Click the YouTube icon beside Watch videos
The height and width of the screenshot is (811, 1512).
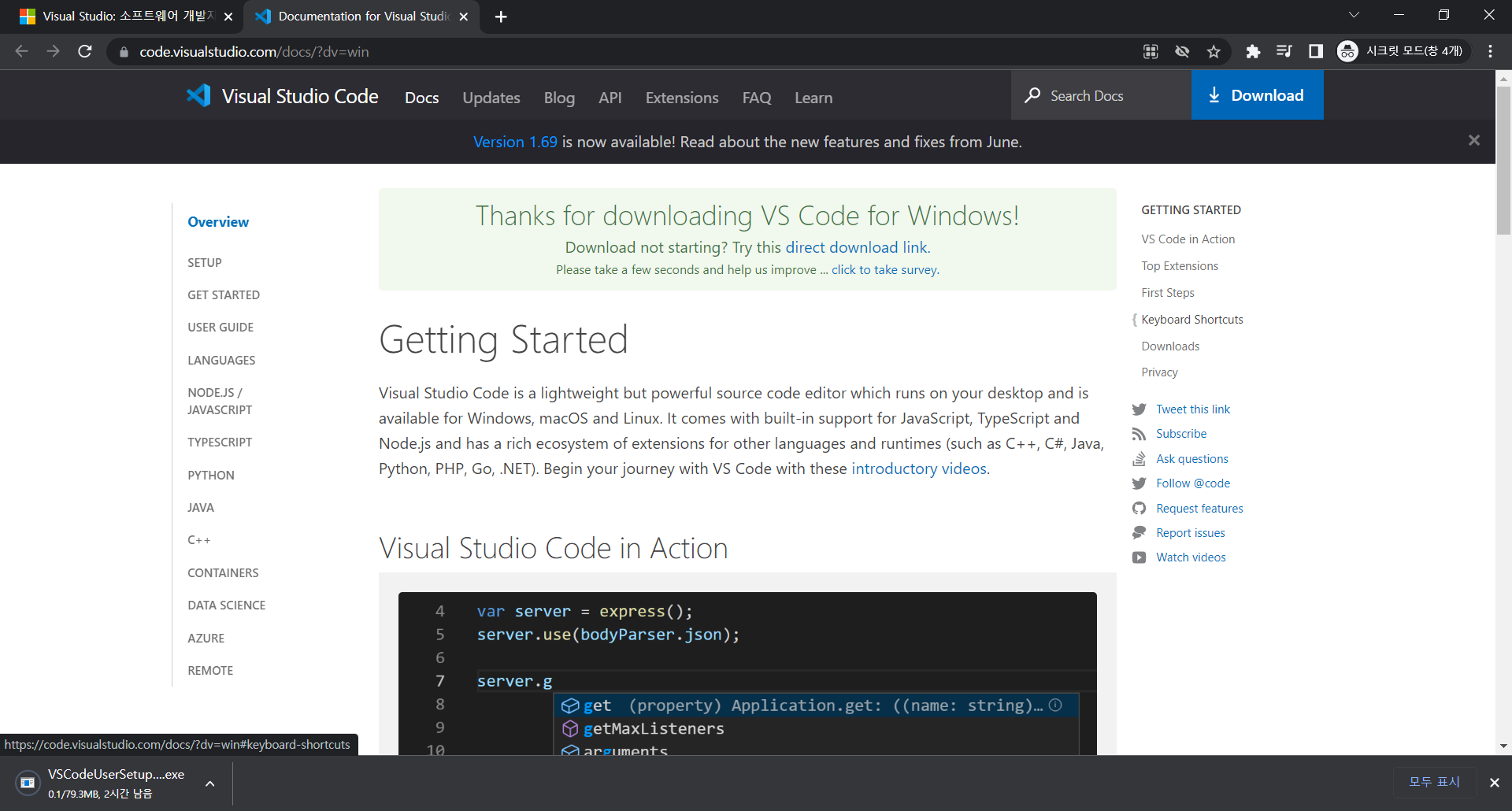tap(1139, 557)
